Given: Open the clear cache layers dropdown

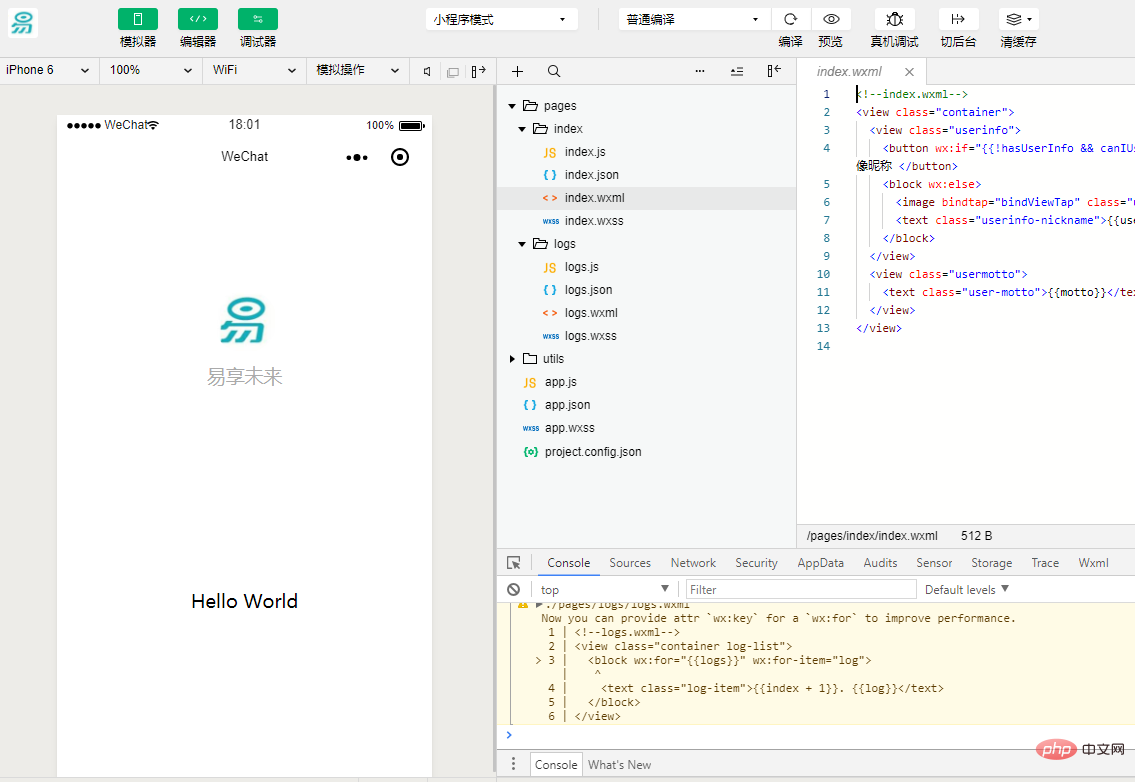Looking at the screenshot, I should click(x=1018, y=20).
